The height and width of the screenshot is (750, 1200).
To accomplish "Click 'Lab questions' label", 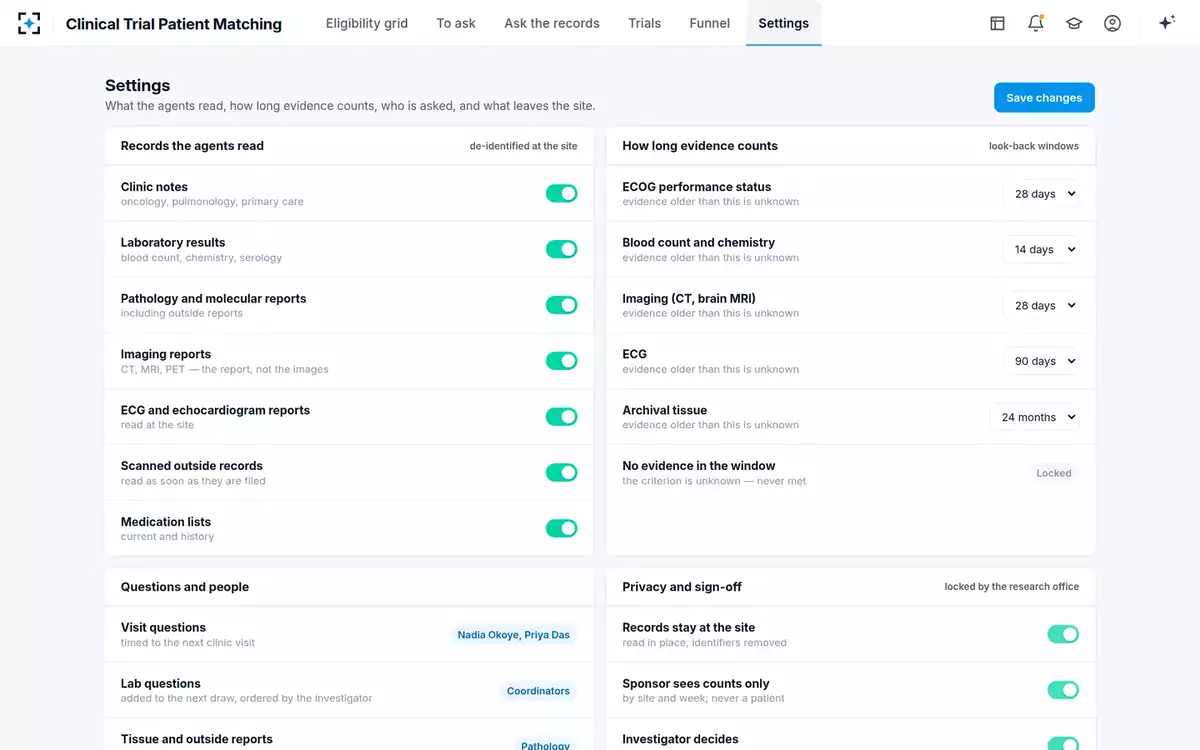I will click(x=161, y=684).
